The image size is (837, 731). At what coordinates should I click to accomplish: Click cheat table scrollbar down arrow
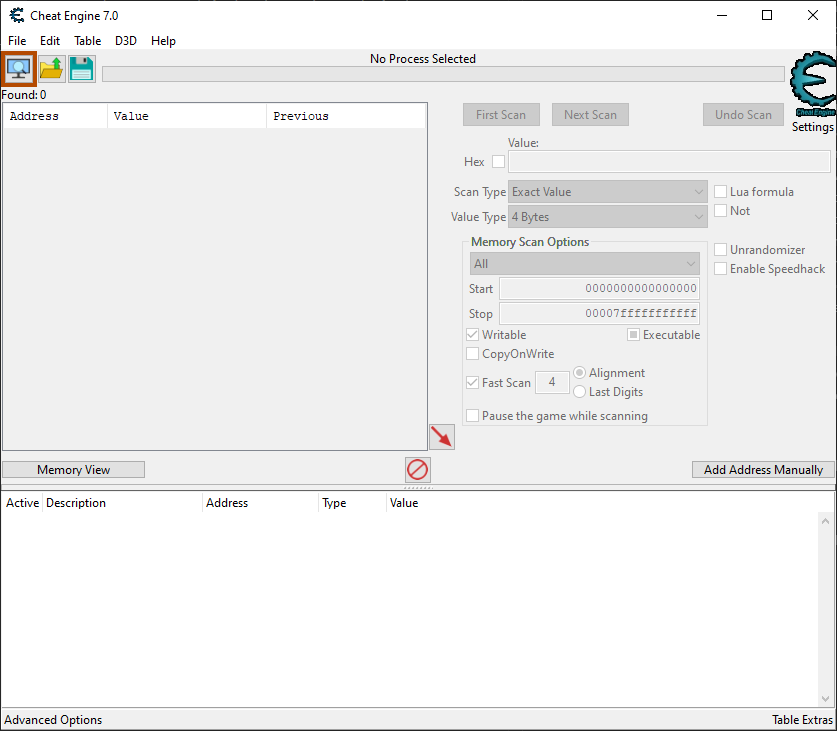[x=825, y=698]
